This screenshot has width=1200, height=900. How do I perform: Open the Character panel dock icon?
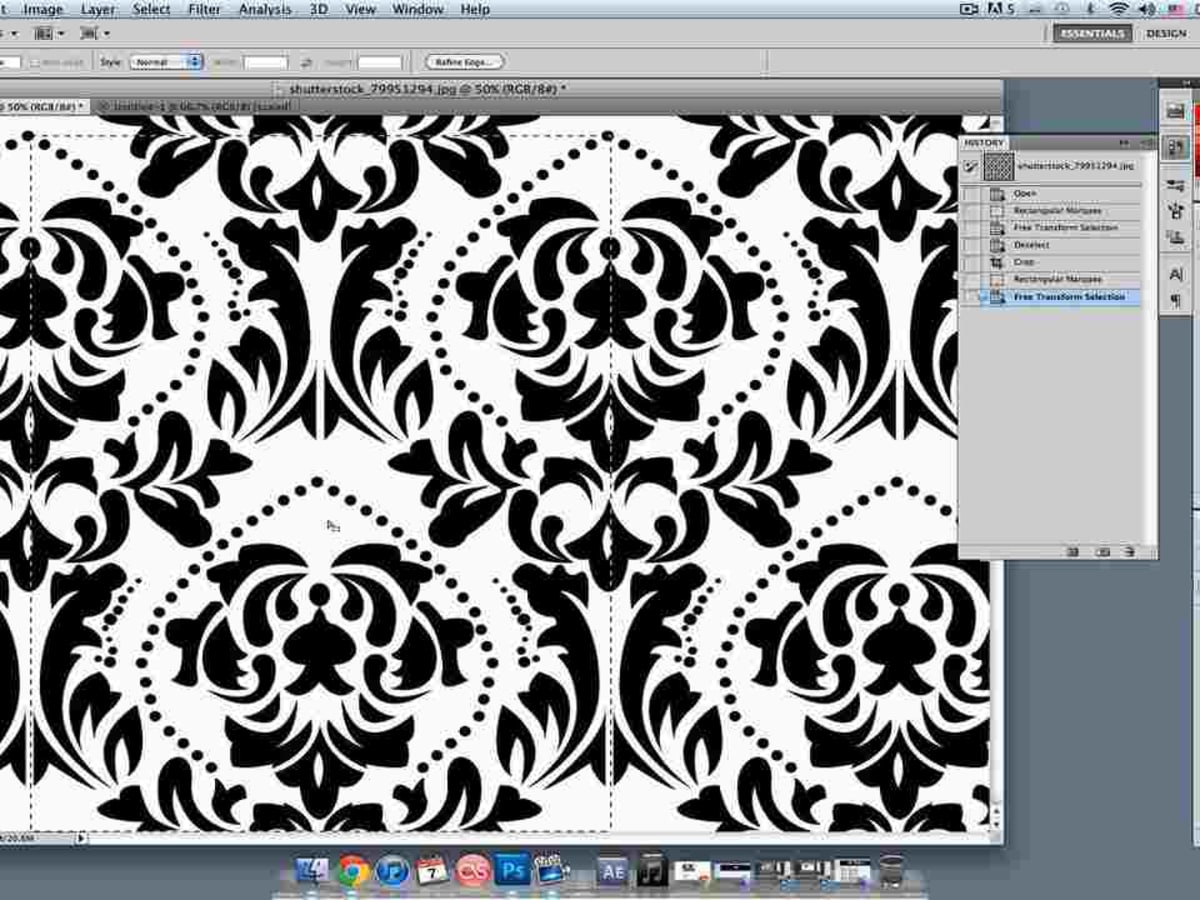point(1176,274)
